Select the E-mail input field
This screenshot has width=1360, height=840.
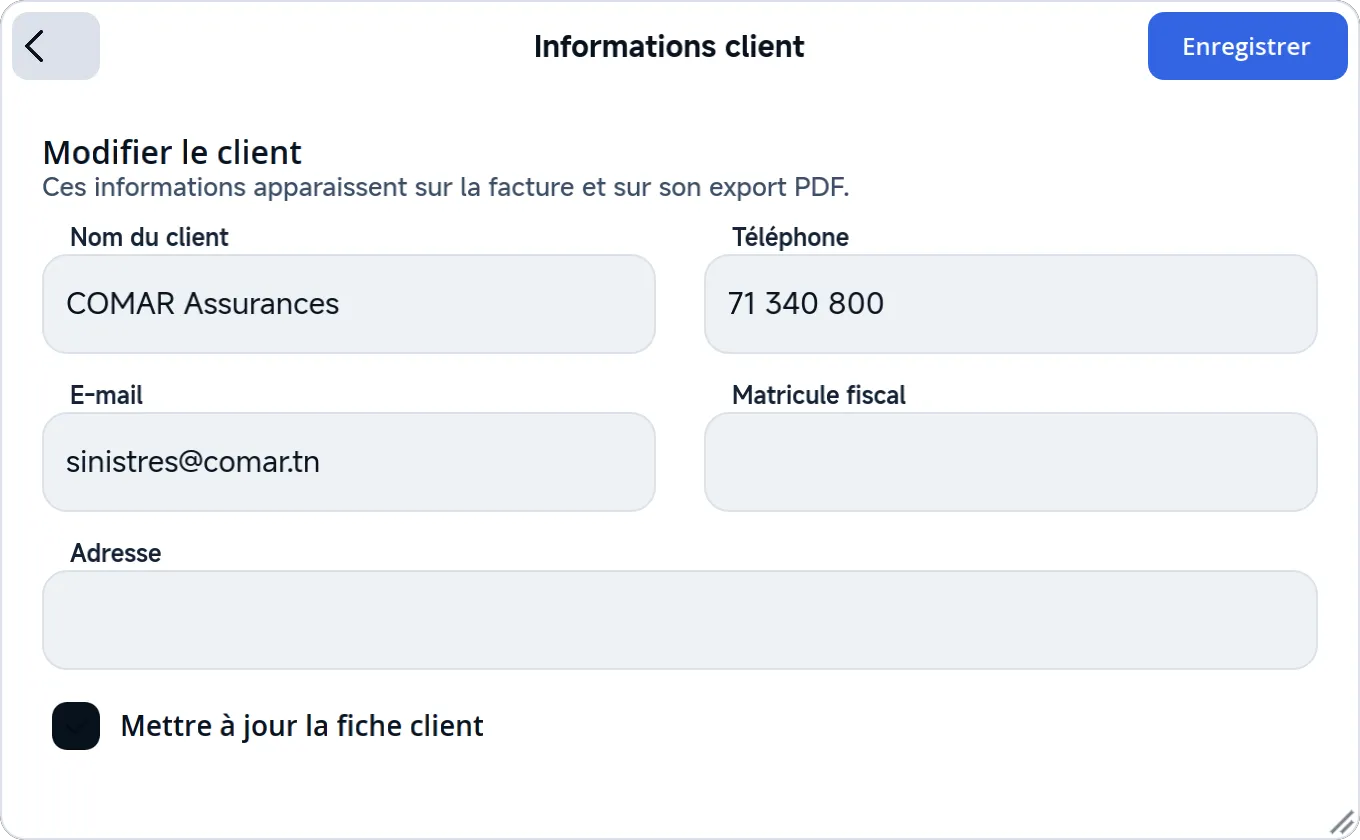click(x=349, y=462)
